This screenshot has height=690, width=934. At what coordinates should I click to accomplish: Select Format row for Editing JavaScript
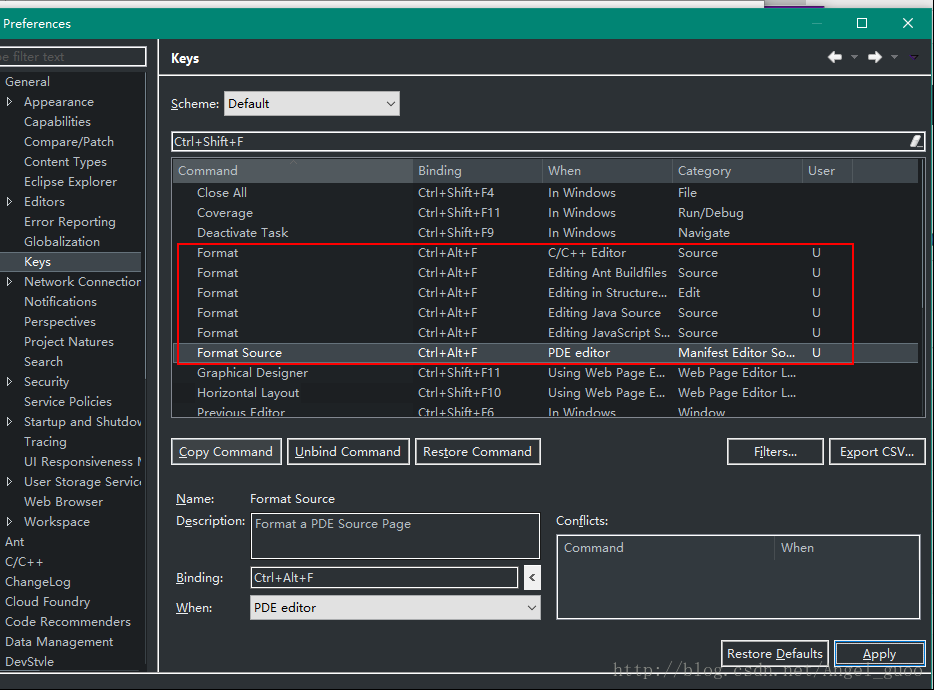click(x=545, y=333)
